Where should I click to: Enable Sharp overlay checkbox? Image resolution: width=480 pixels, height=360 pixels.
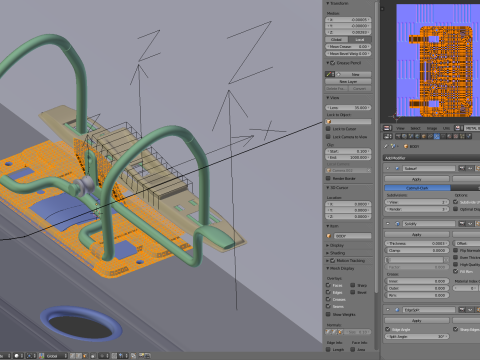point(353,285)
